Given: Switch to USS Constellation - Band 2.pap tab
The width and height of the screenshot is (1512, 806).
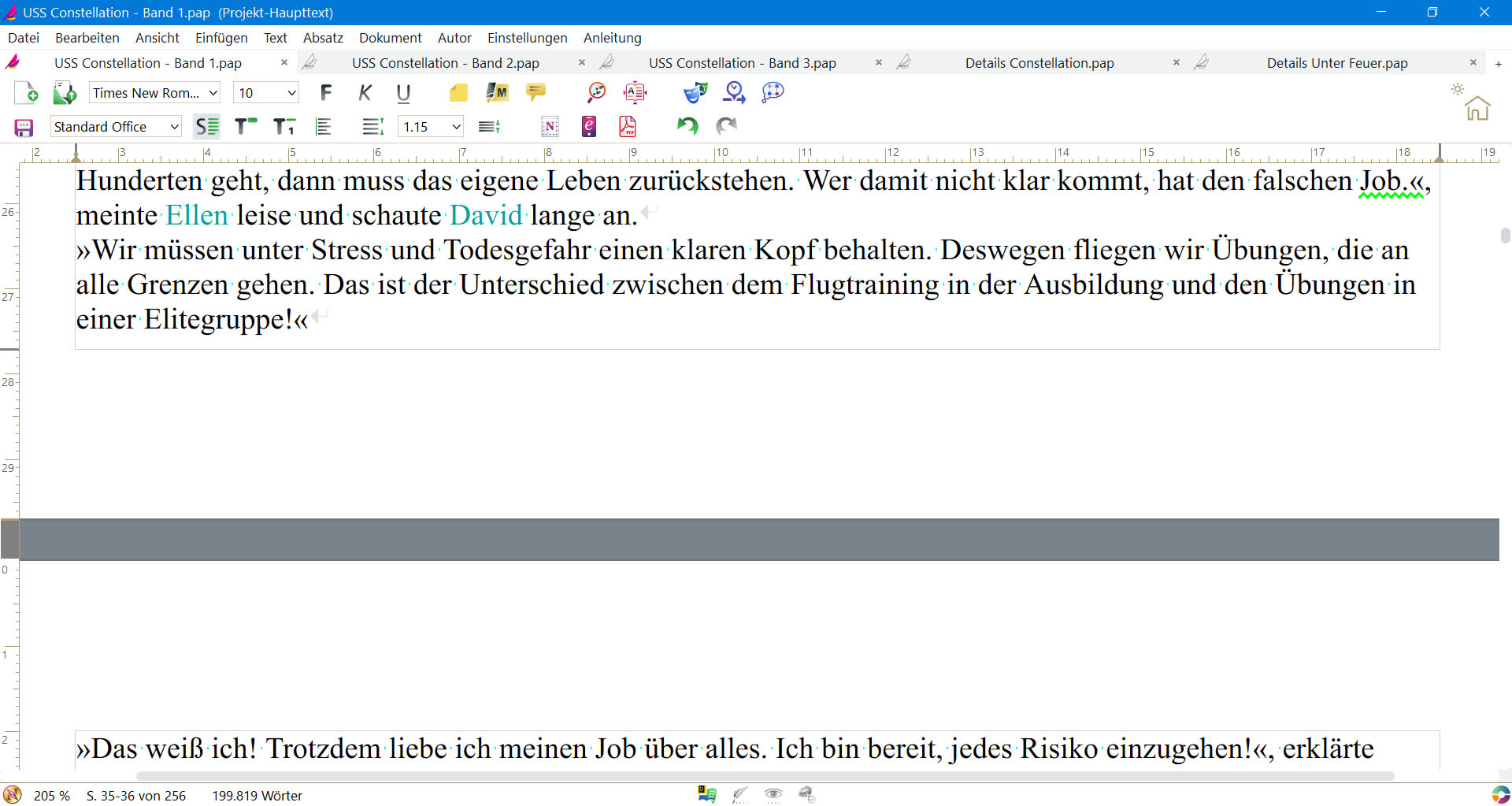Looking at the screenshot, I should 446,63.
